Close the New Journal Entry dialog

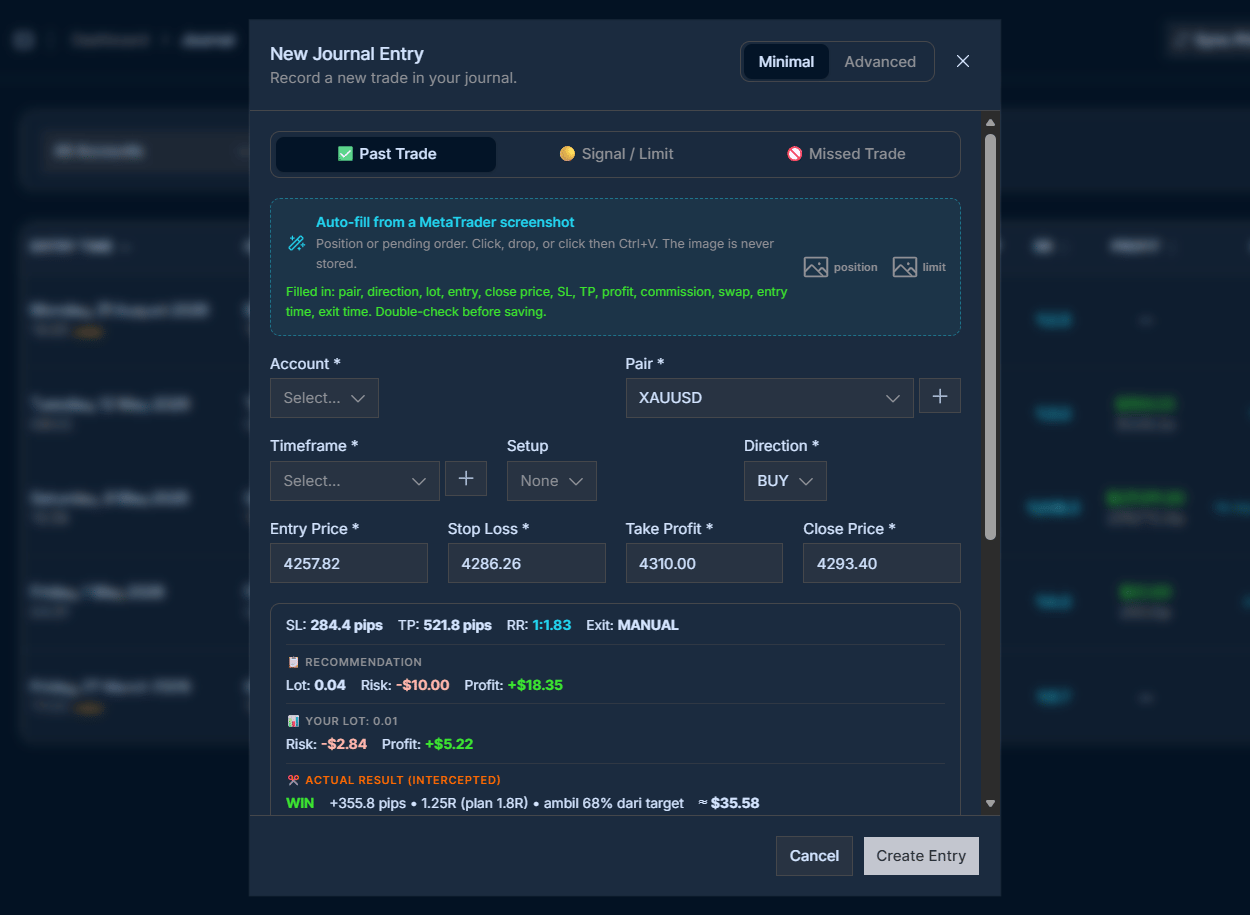click(963, 61)
